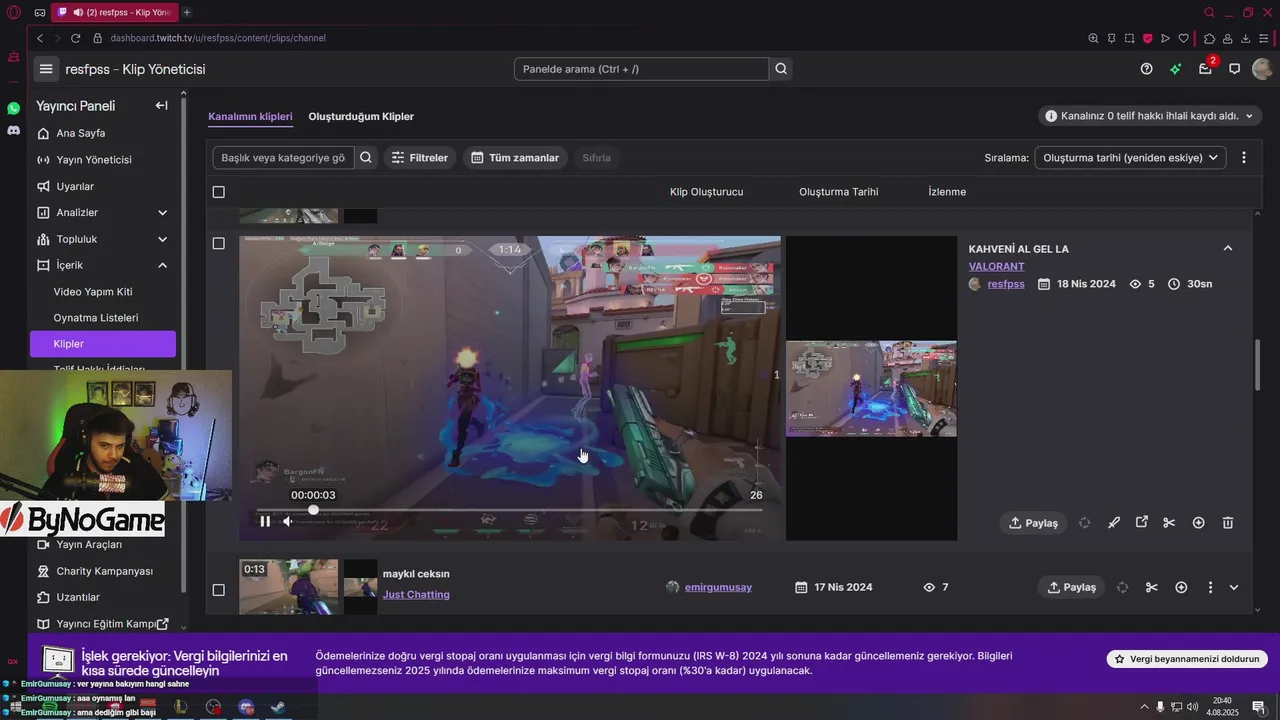Open the profile avatar menu
Viewport: 1280px width, 720px height.
(1262, 69)
